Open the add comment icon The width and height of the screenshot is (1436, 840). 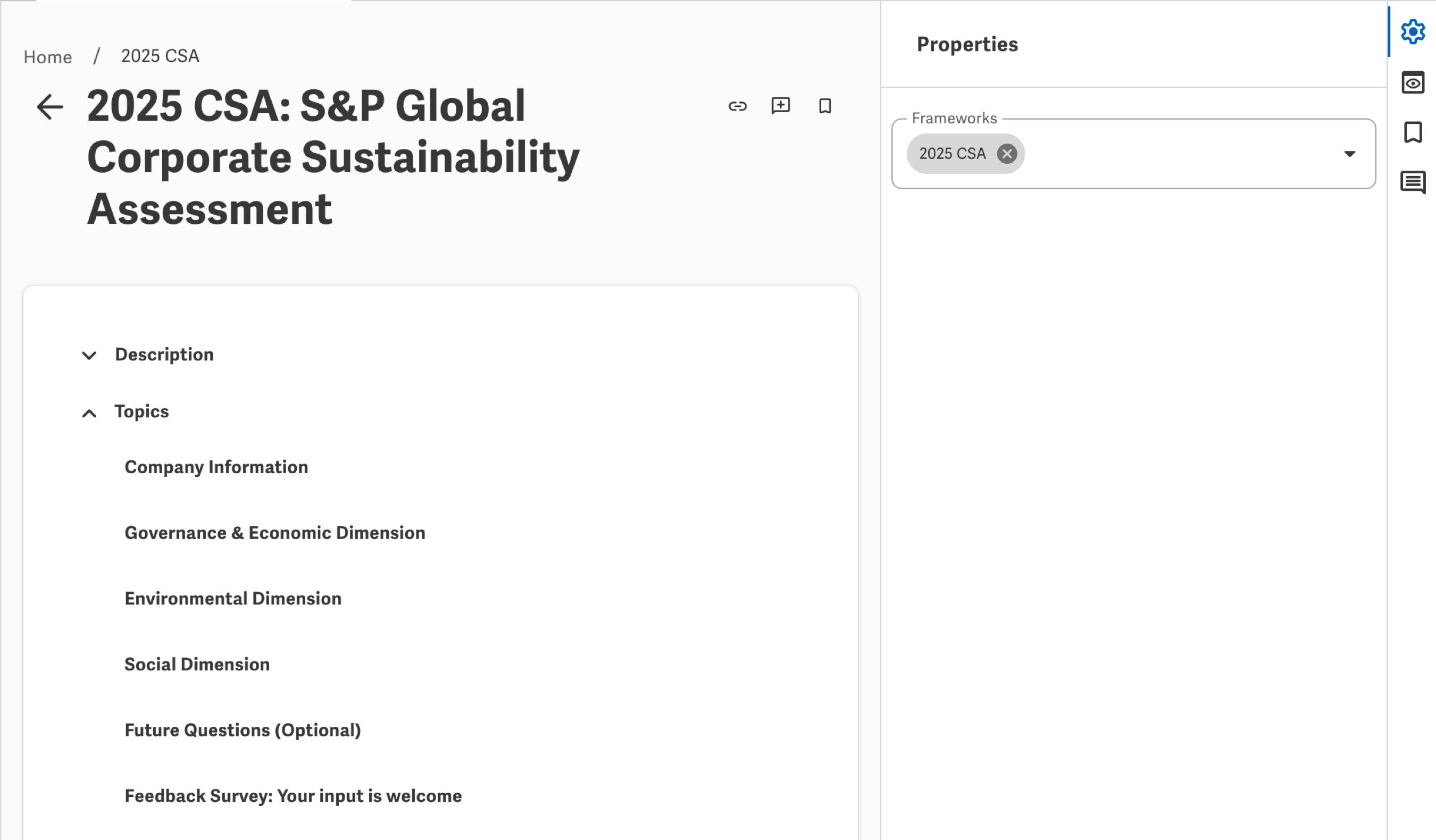point(781,106)
